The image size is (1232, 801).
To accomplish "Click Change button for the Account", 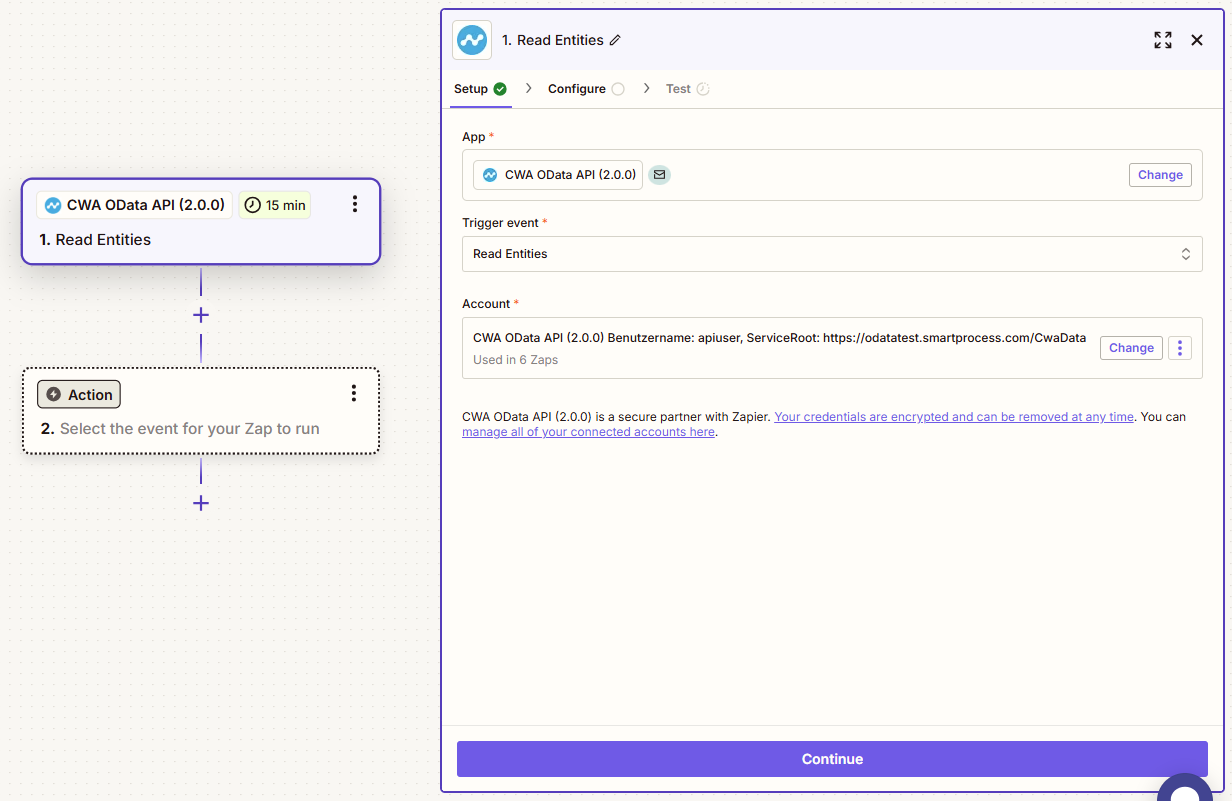I will click(1131, 348).
